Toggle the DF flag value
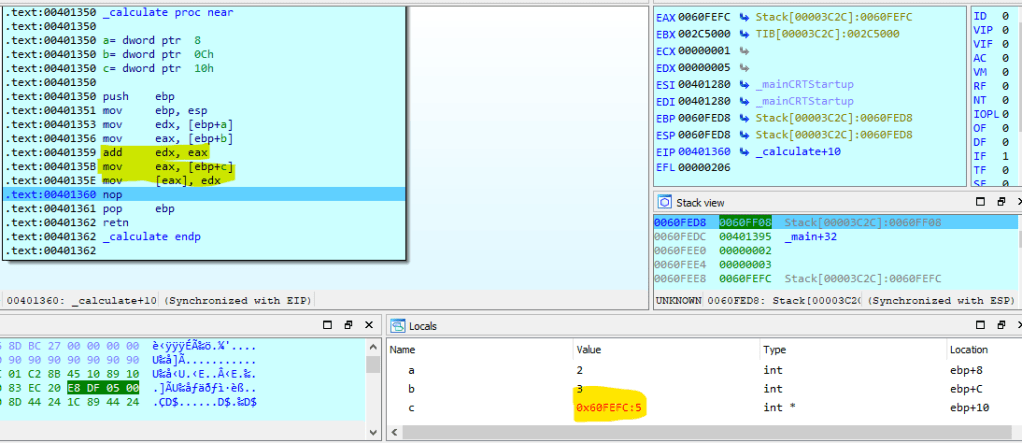Image resolution: width=1022 pixels, height=443 pixels. 1006,143
